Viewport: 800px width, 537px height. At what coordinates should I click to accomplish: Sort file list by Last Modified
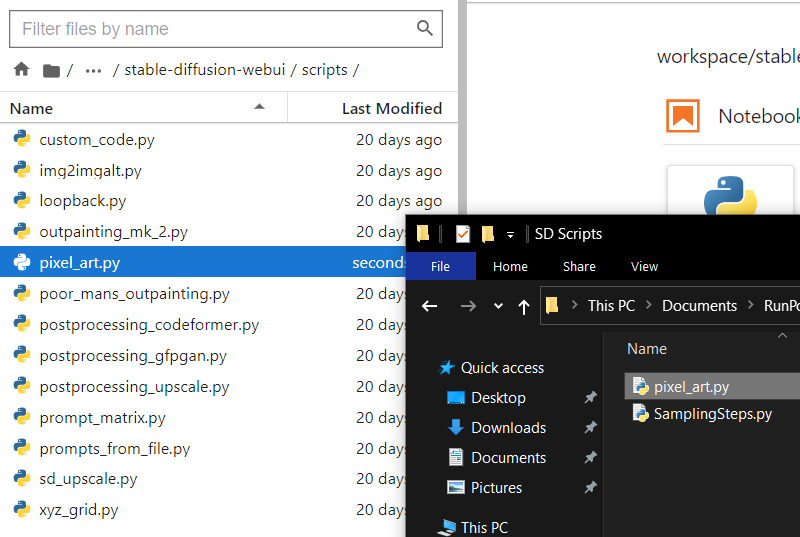coord(391,108)
